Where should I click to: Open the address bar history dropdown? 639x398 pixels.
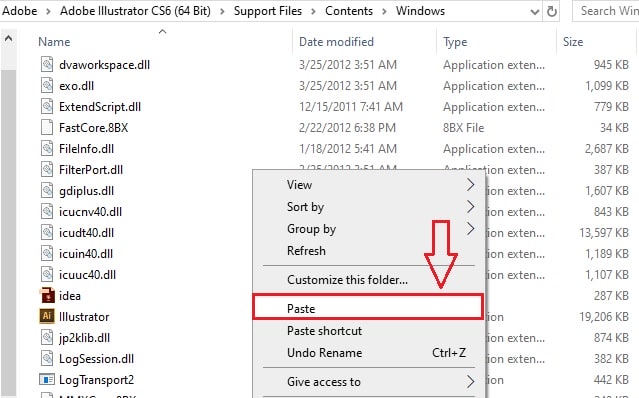[535, 12]
